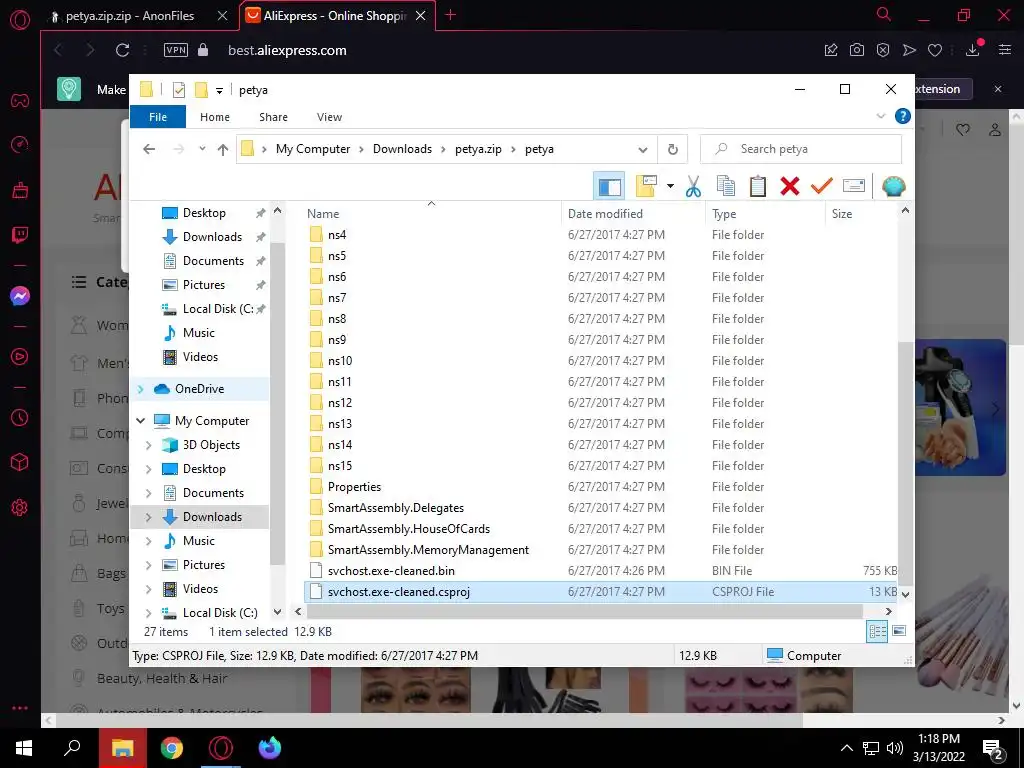Click the Cut scissors icon in Explorer toolbar
1024x768 pixels.
[x=693, y=186]
